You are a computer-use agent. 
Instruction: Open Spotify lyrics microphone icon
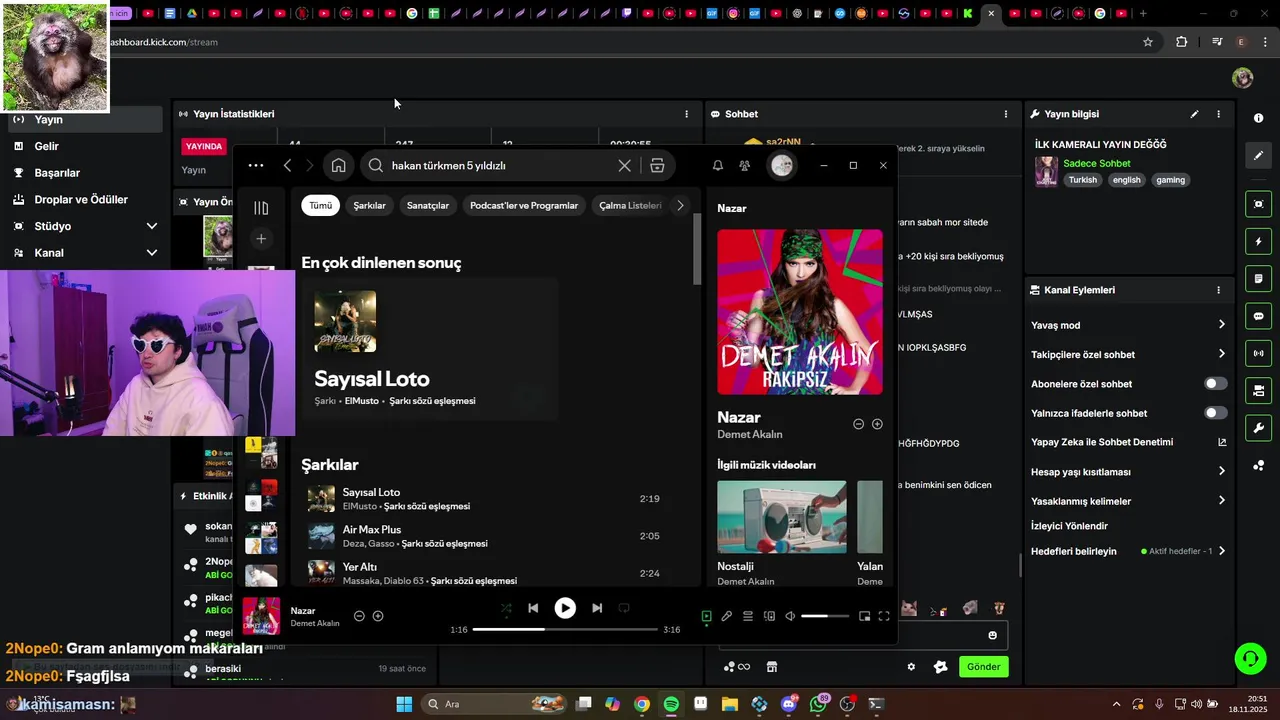pyautogui.click(x=727, y=617)
